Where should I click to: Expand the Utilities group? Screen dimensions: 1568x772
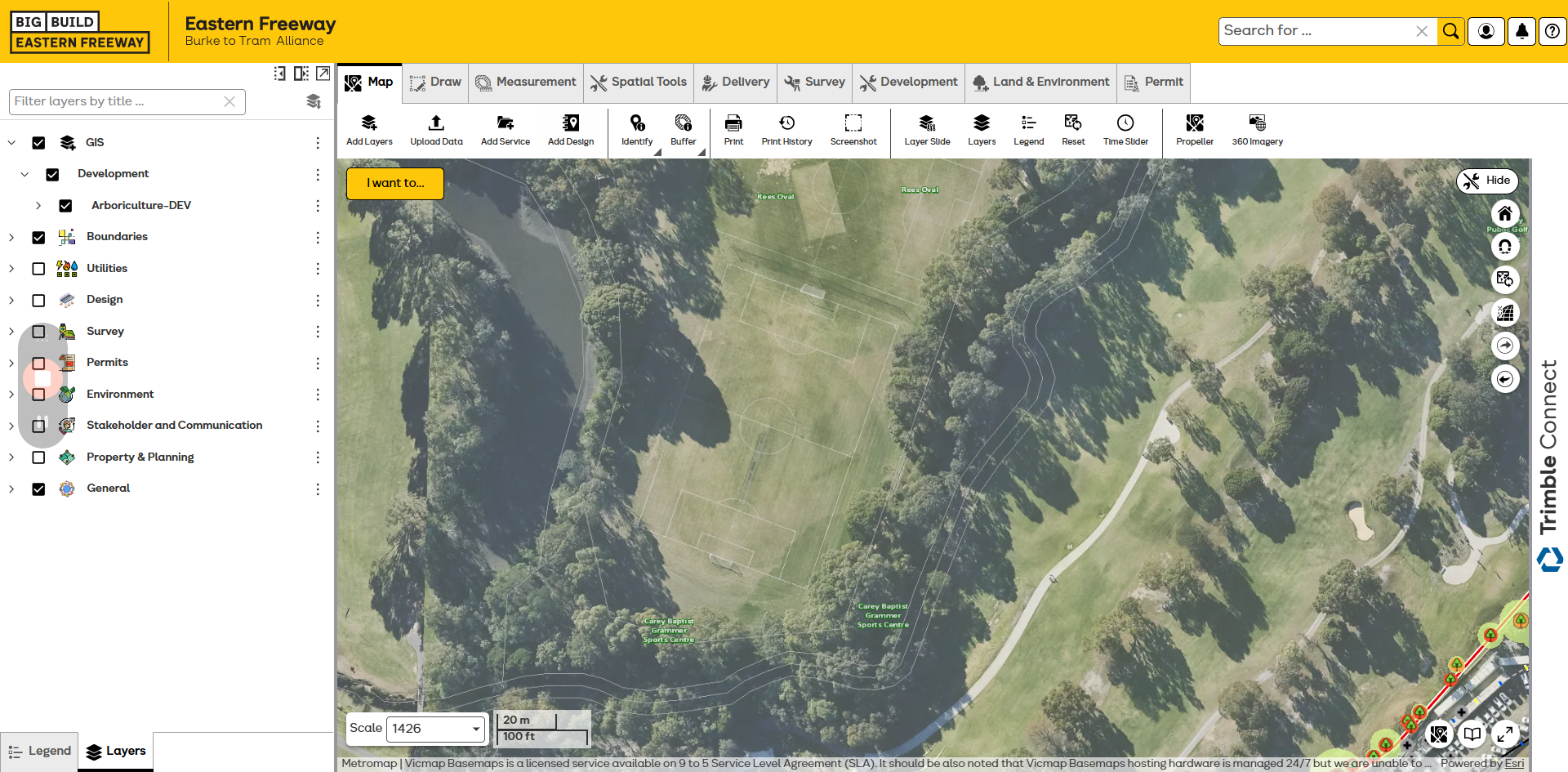11,269
